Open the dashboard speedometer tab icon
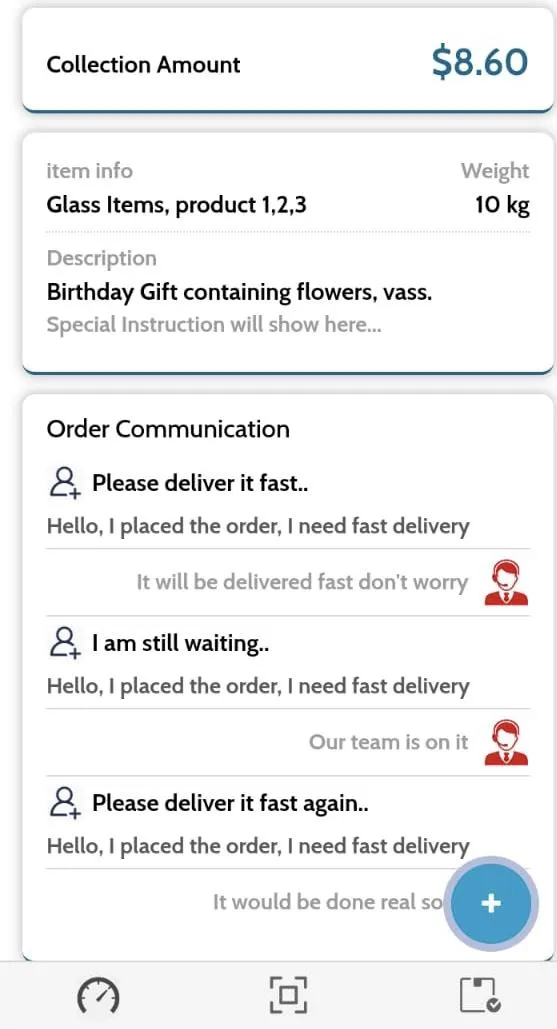The height and width of the screenshot is (1029, 557). tap(98, 996)
